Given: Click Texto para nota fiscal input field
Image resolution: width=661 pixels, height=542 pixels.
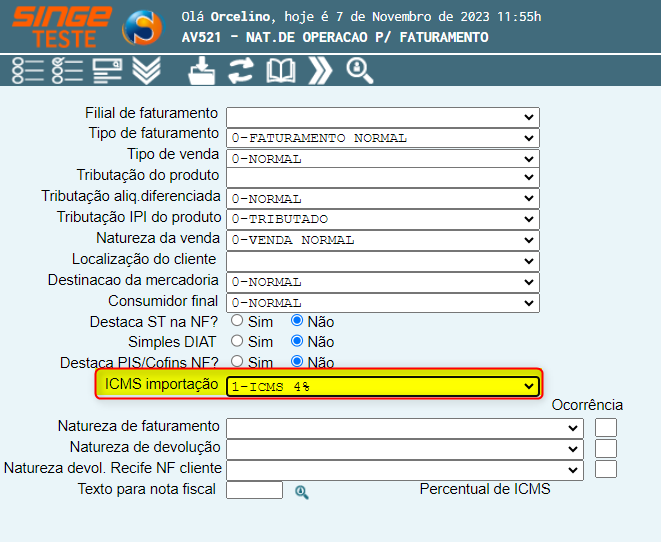Looking at the screenshot, I should (254, 490).
